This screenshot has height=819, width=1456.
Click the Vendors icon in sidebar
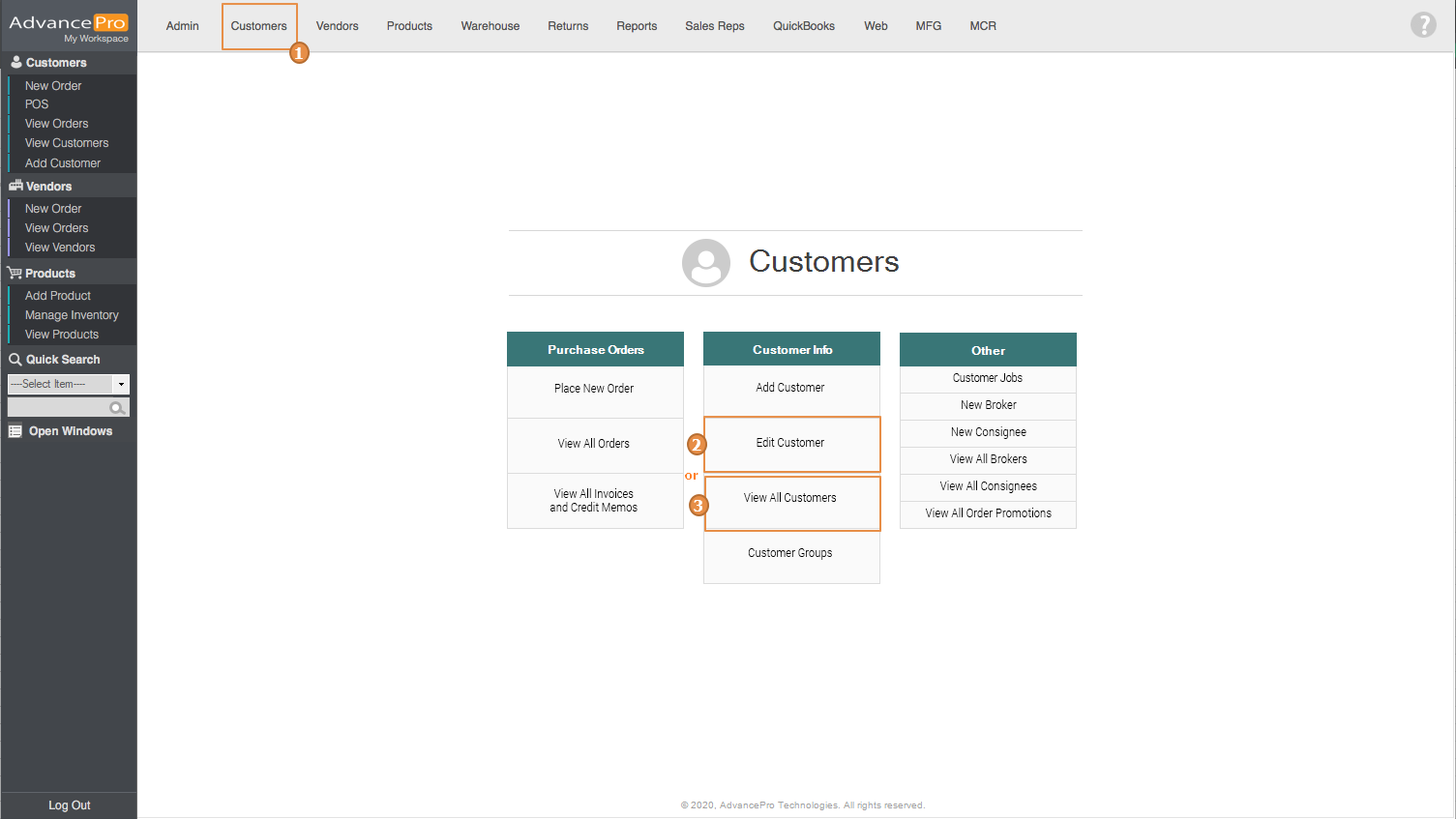(x=15, y=186)
